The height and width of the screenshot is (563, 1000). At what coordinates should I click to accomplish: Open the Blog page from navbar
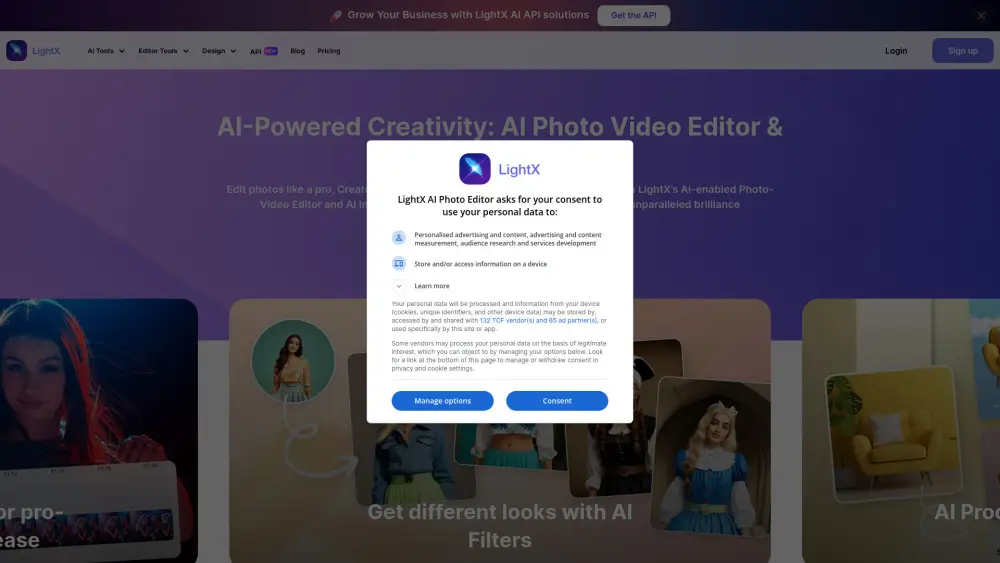tap(297, 51)
